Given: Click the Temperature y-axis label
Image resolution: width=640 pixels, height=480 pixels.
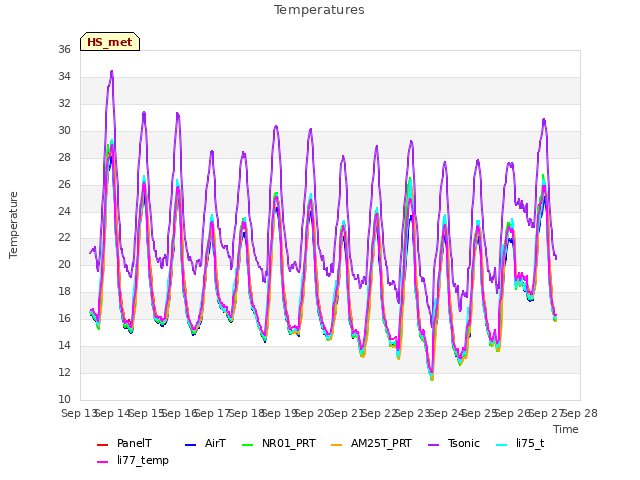Looking at the screenshot, I should (x=13, y=225).
